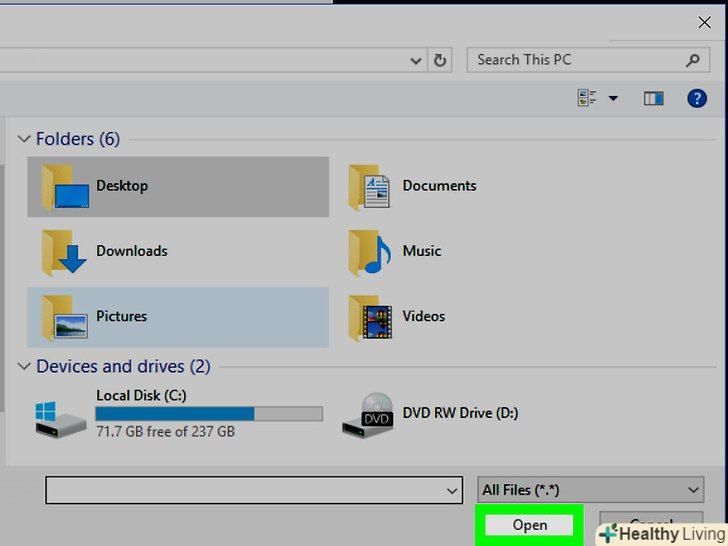Open the Videos folder icon
Viewport: 728px width, 546px height.
coord(370,317)
